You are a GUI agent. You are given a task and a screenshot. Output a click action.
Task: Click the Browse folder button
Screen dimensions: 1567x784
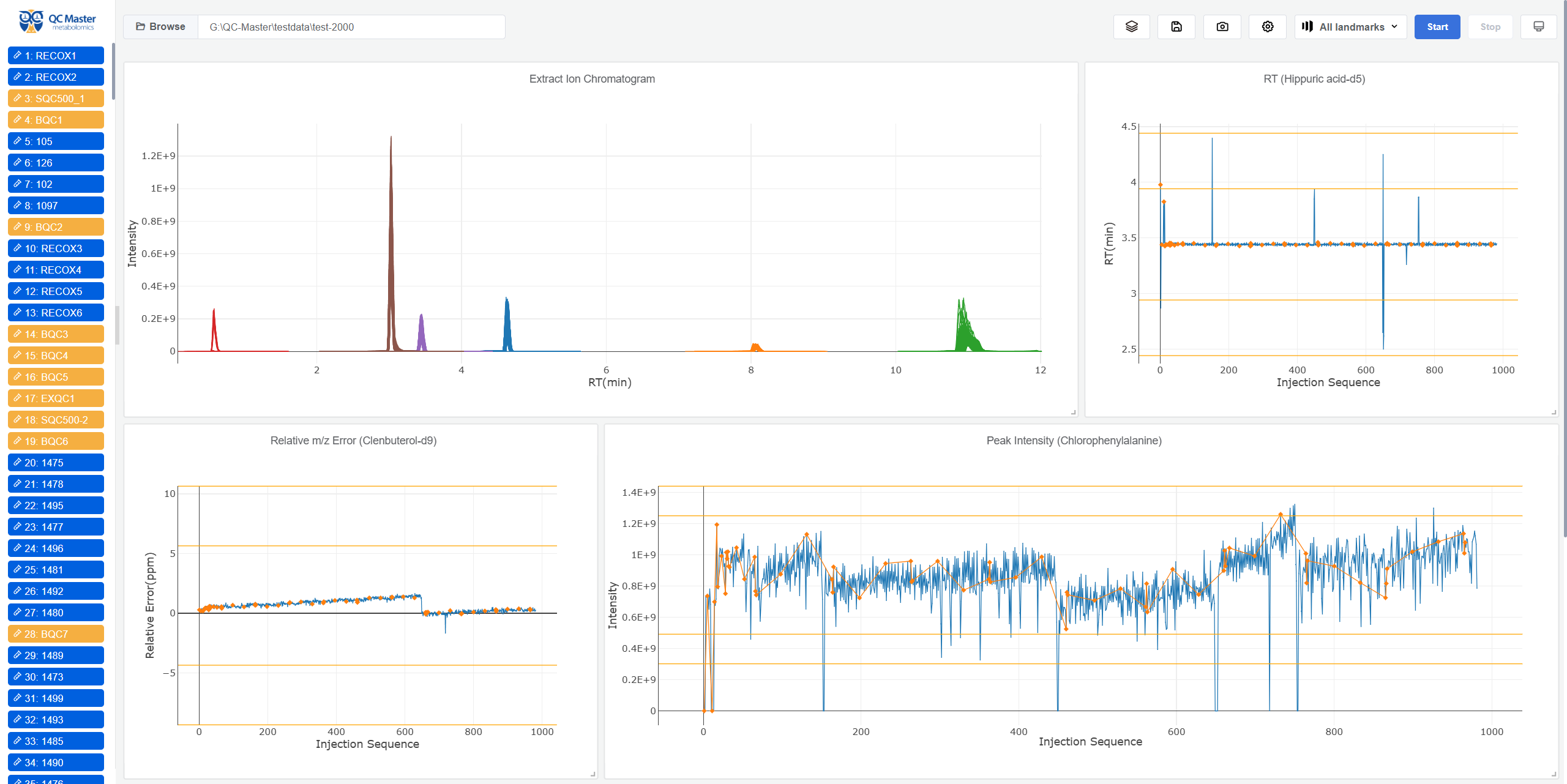161,27
